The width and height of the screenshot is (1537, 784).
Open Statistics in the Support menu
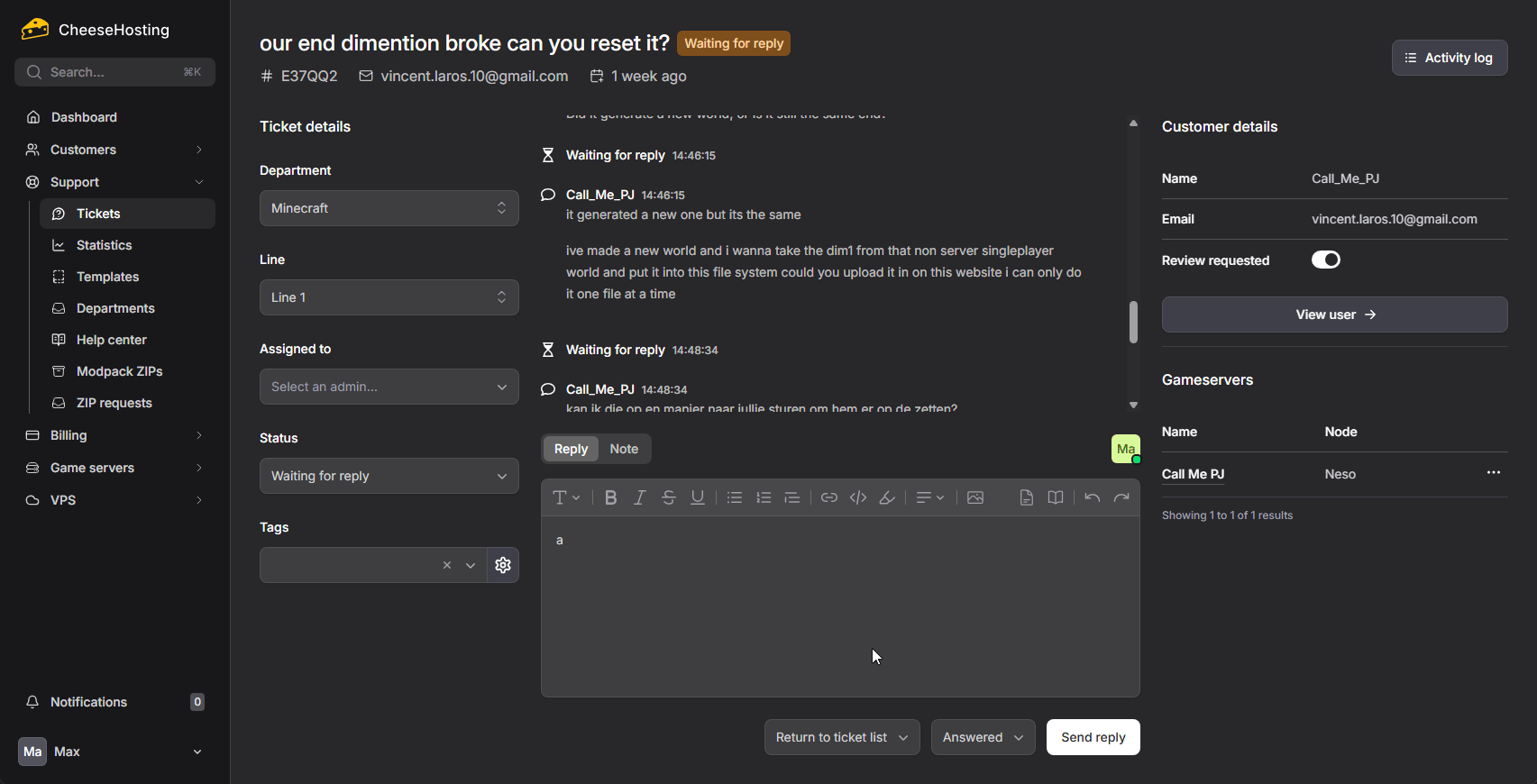pyautogui.click(x=104, y=245)
